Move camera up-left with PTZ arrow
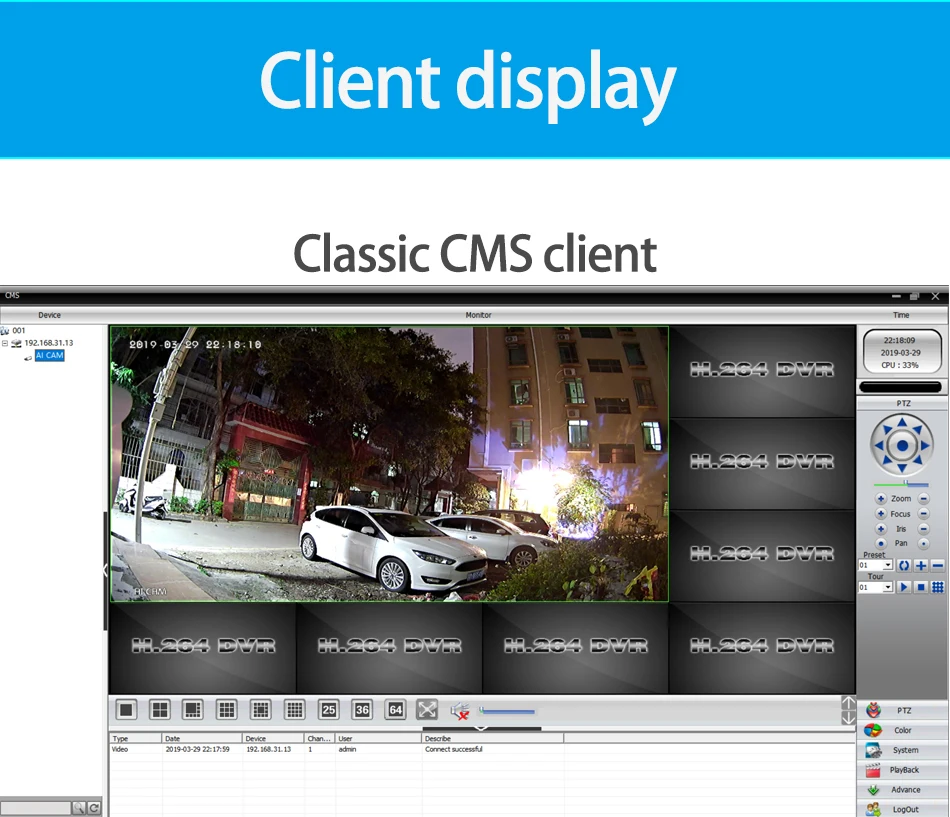The height and width of the screenshot is (817, 950). (886, 430)
